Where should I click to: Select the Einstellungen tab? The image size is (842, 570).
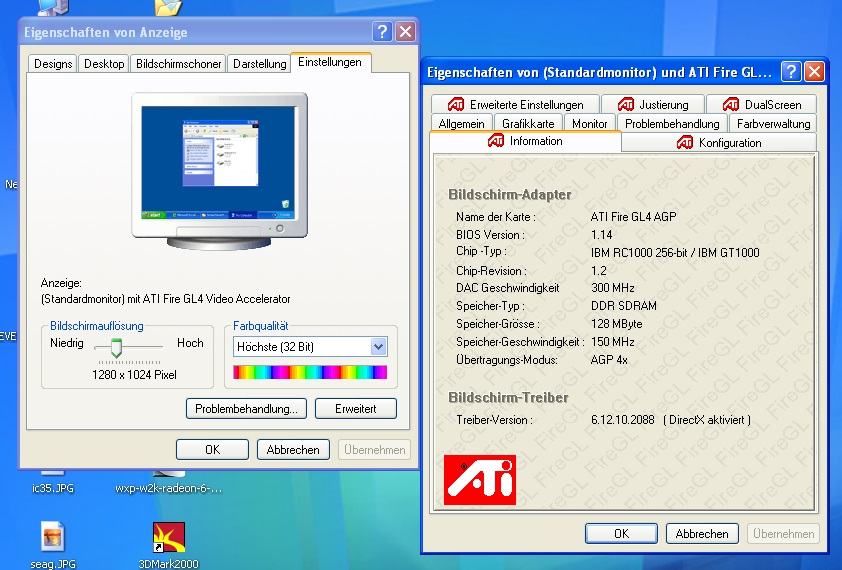(330, 62)
